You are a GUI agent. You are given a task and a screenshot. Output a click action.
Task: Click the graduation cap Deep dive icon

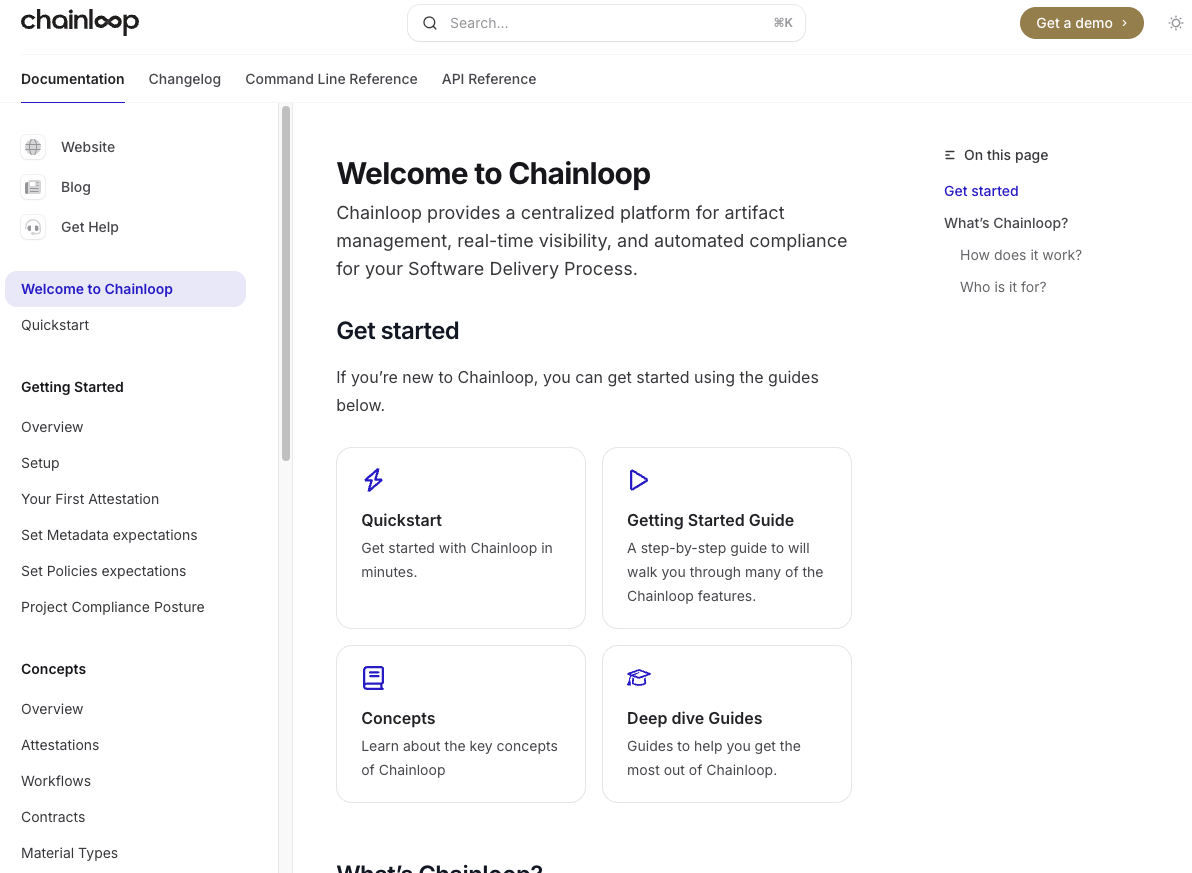coord(638,678)
